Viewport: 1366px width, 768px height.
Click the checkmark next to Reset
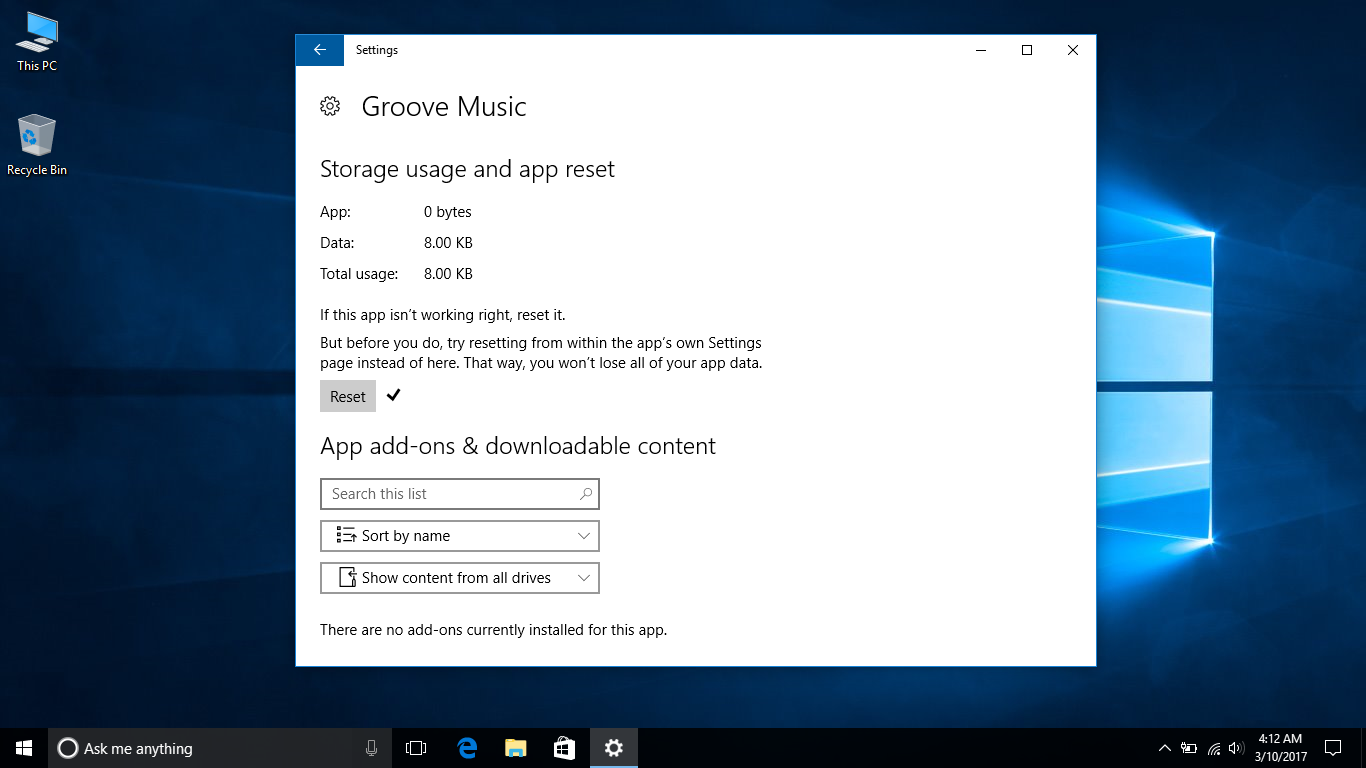[x=393, y=395]
